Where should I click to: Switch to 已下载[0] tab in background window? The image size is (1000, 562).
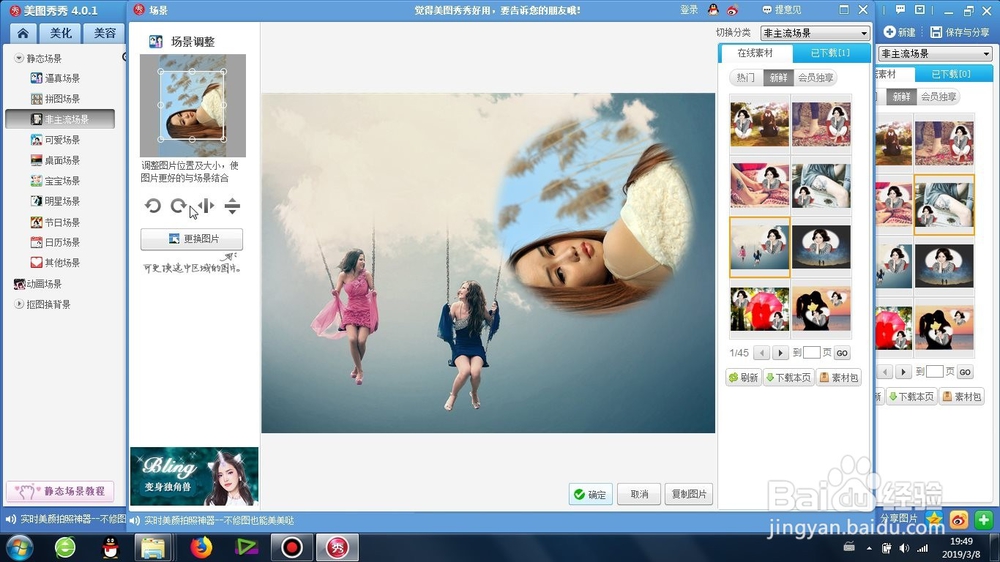[x=951, y=74]
